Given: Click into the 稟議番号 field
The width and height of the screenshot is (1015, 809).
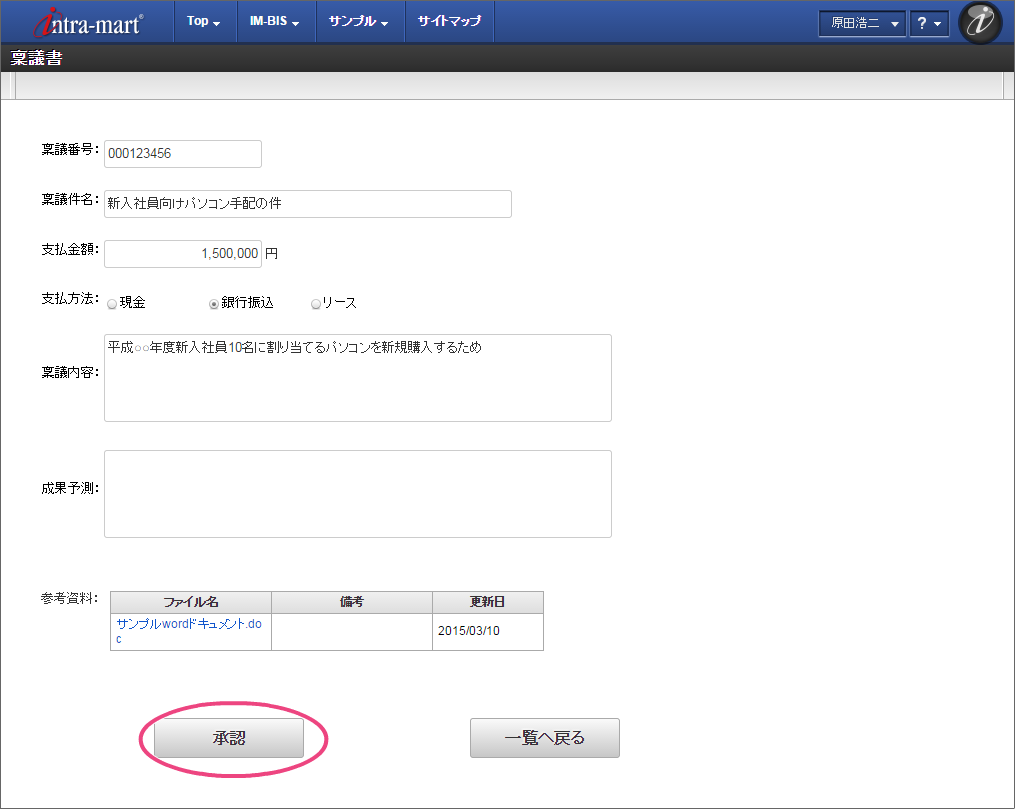Looking at the screenshot, I should coord(182,154).
